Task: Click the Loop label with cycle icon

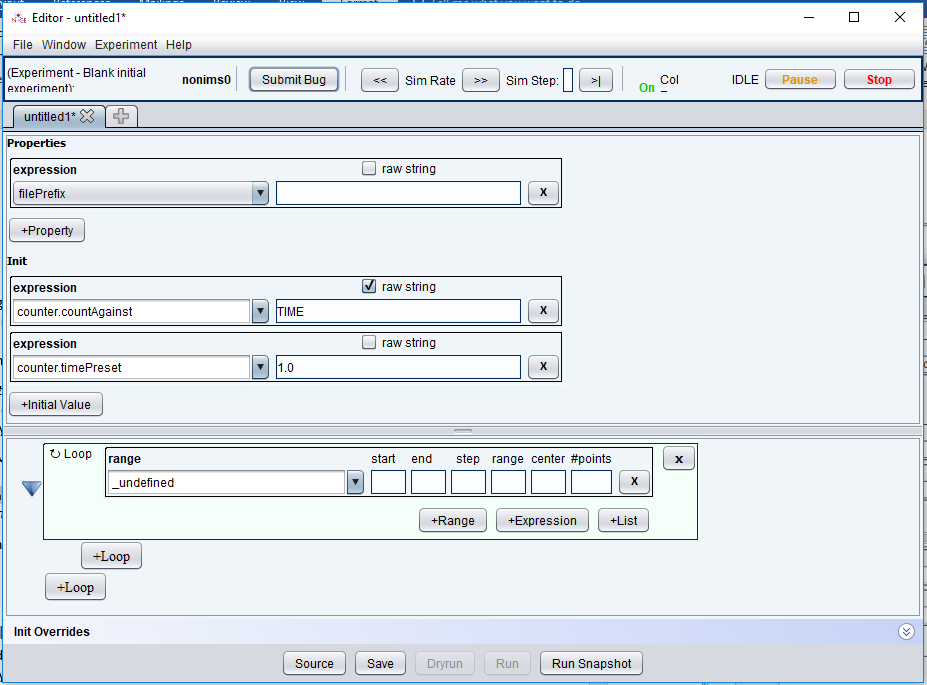Action: tap(71, 454)
